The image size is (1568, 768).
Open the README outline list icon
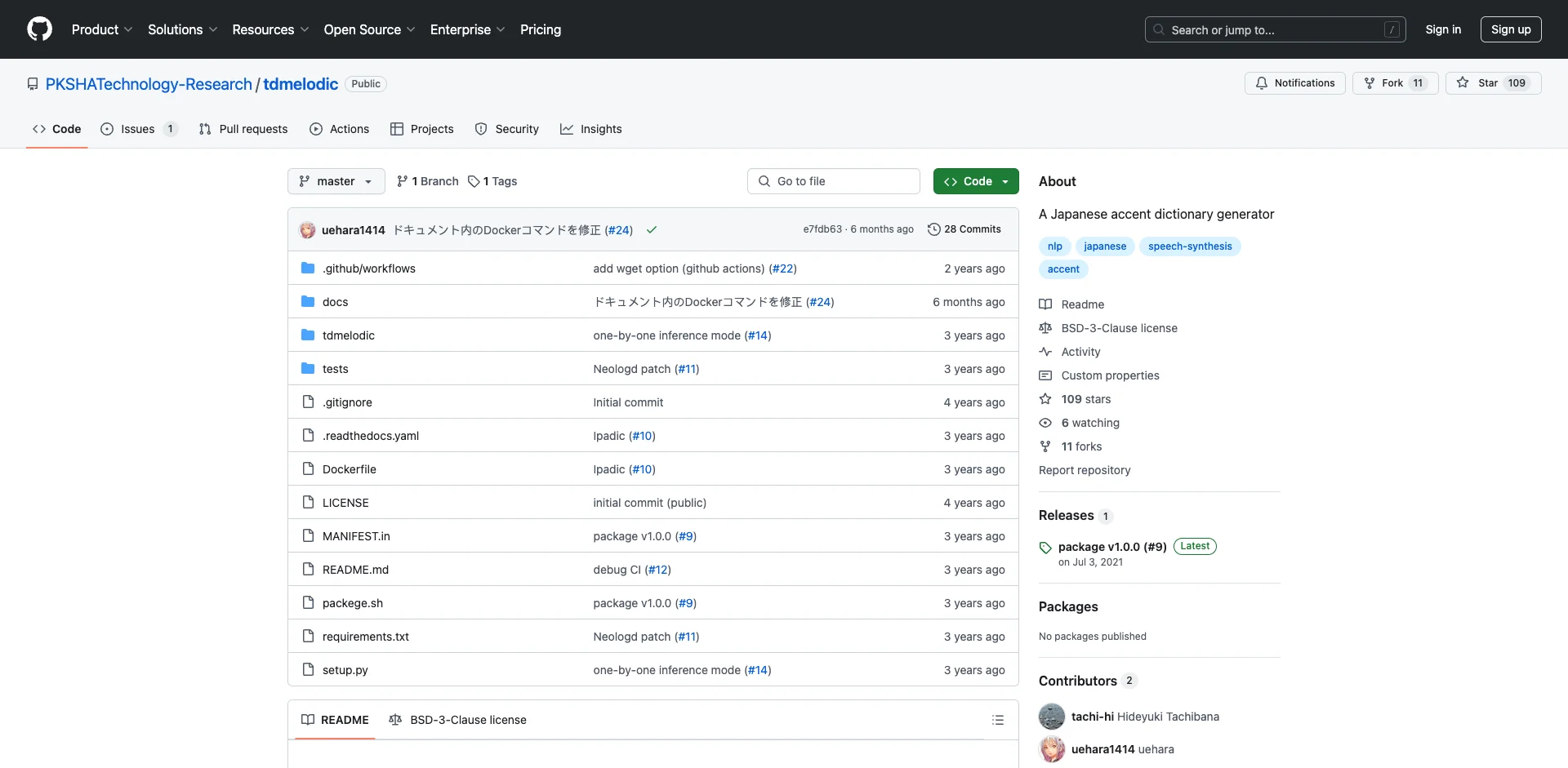[x=998, y=720]
